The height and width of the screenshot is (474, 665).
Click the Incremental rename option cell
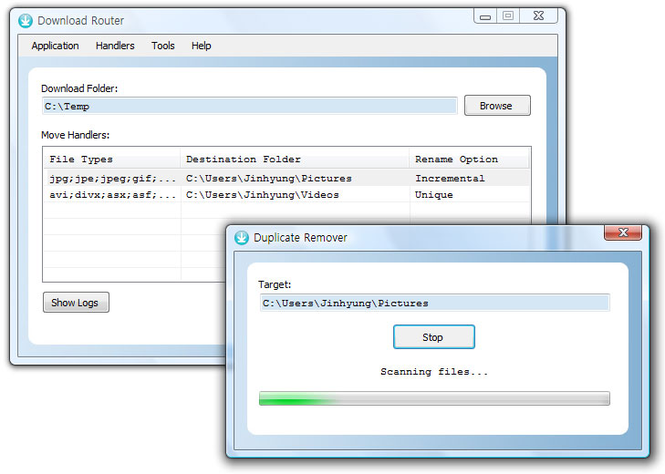450,178
